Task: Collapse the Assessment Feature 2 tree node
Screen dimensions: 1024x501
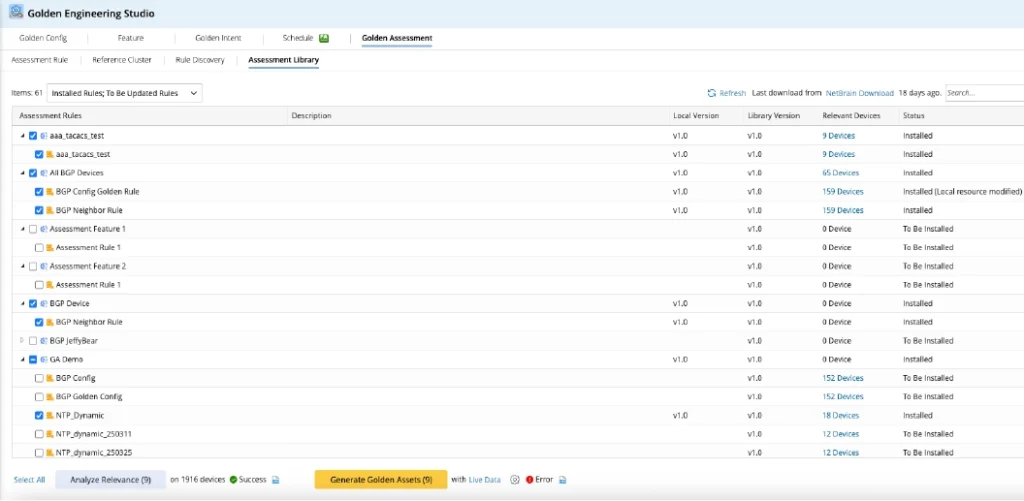Action: [x=22, y=267]
